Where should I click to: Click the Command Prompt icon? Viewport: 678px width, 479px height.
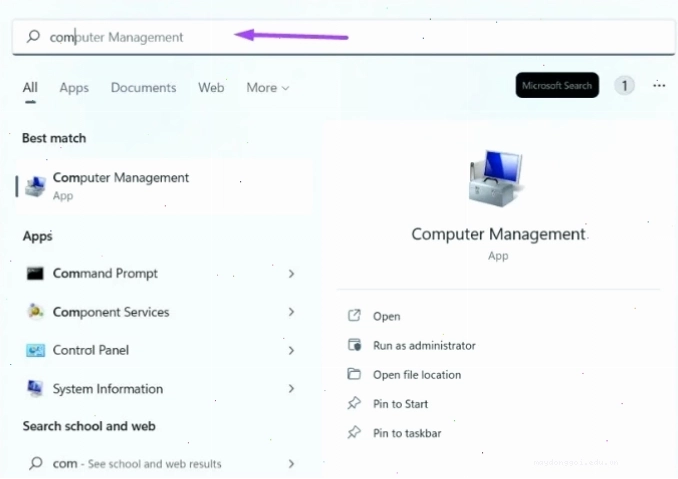[35, 273]
